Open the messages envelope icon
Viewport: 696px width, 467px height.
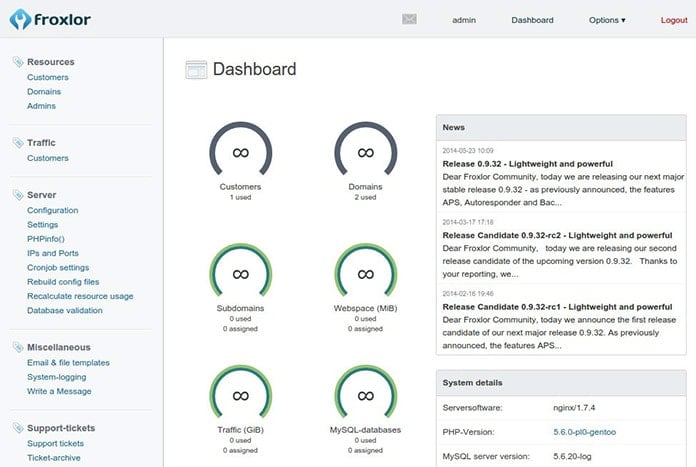(x=409, y=19)
